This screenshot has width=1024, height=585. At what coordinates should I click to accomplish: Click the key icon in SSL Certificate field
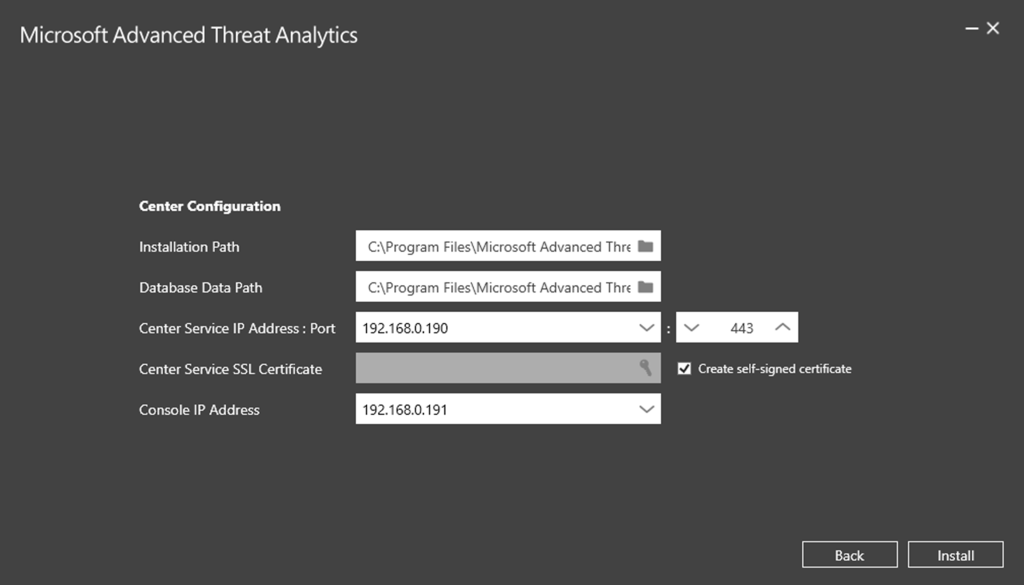pos(646,368)
